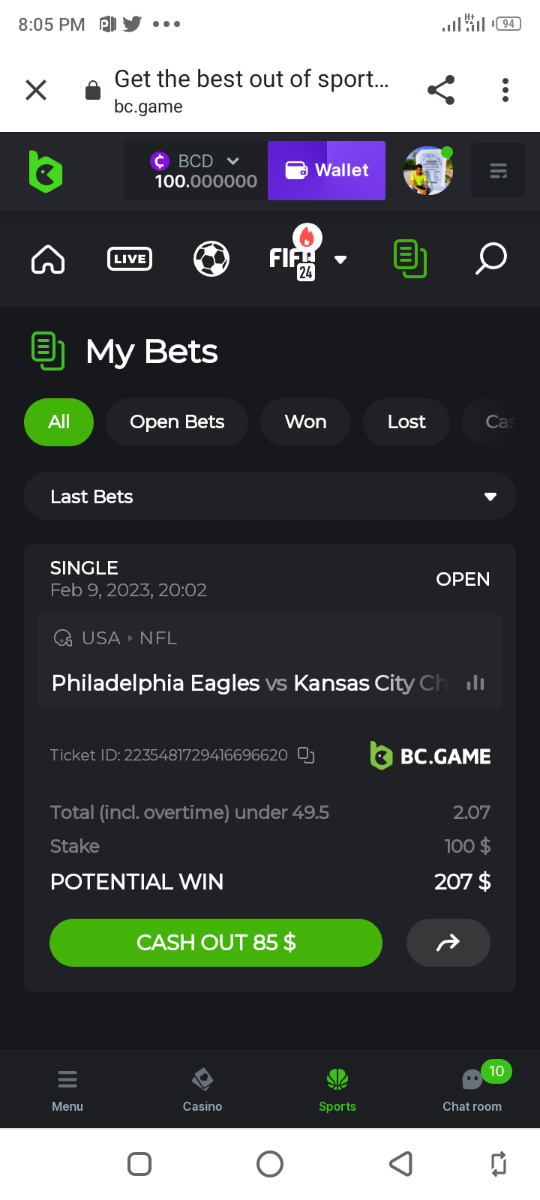
Task: Open the Wallet button
Action: [326, 170]
